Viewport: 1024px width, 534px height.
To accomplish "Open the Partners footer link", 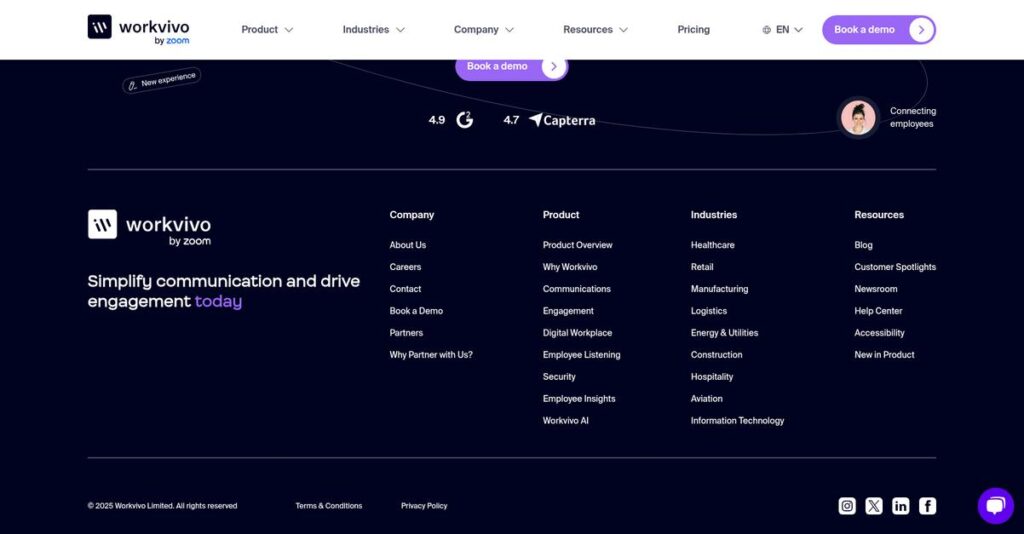I will (x=406, y=333).
